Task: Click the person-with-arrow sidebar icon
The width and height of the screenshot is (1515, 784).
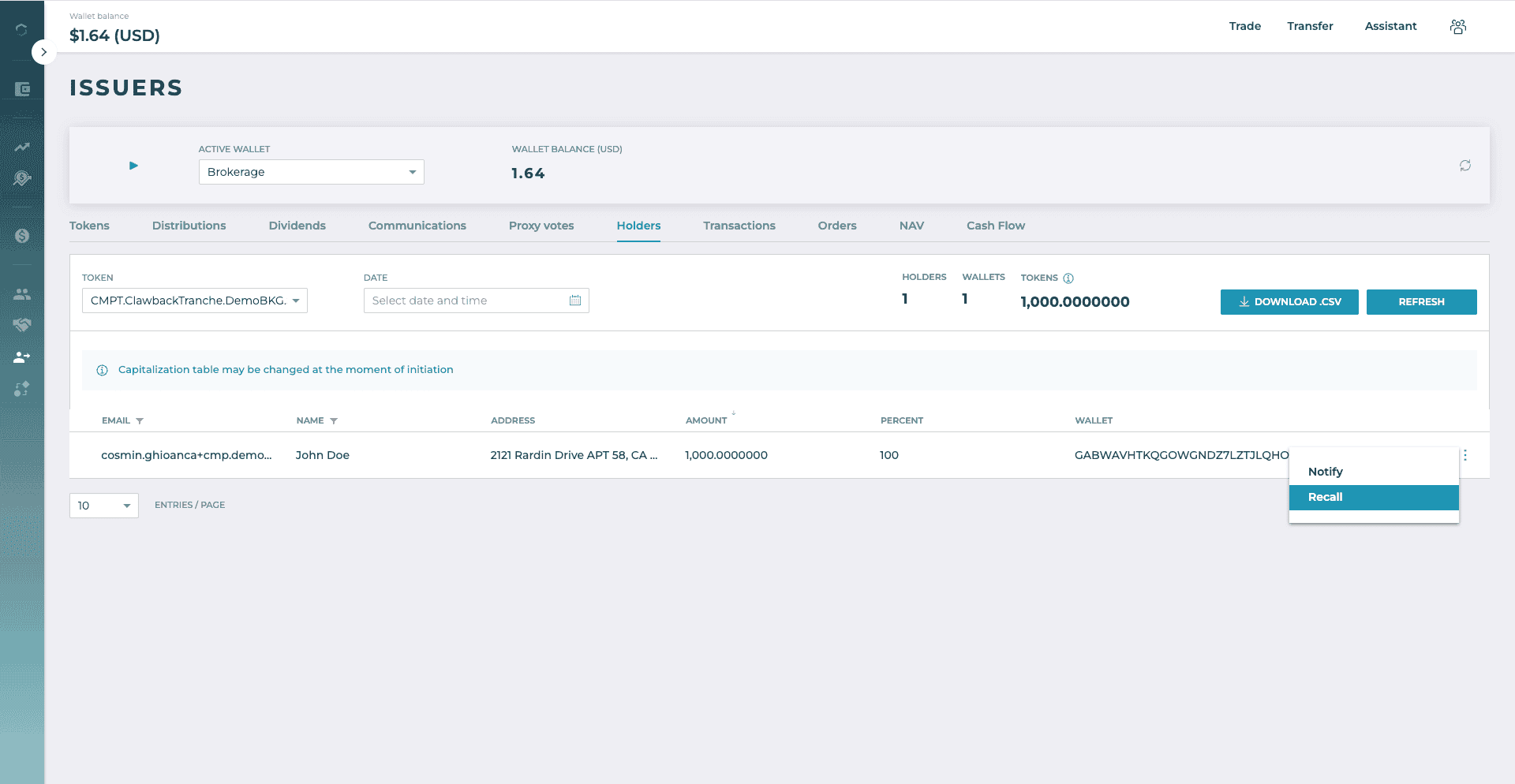Action: pyautogui.click(x=22, y=357)
